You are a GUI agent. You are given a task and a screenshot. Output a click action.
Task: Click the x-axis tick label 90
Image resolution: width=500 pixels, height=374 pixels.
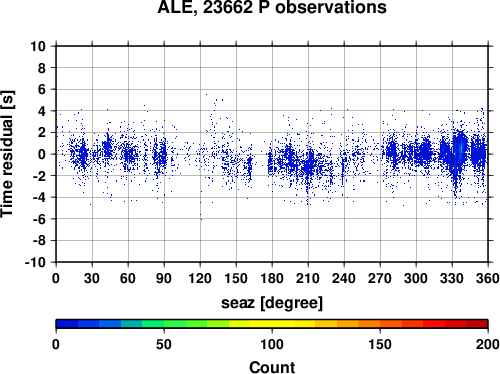[x=164, y=278]
